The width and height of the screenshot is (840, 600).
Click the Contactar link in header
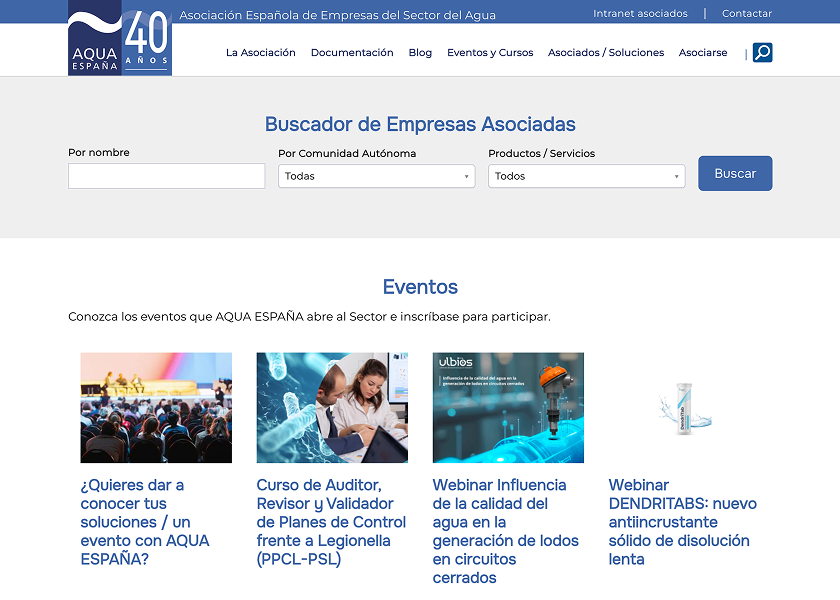(x=747, y=14)
